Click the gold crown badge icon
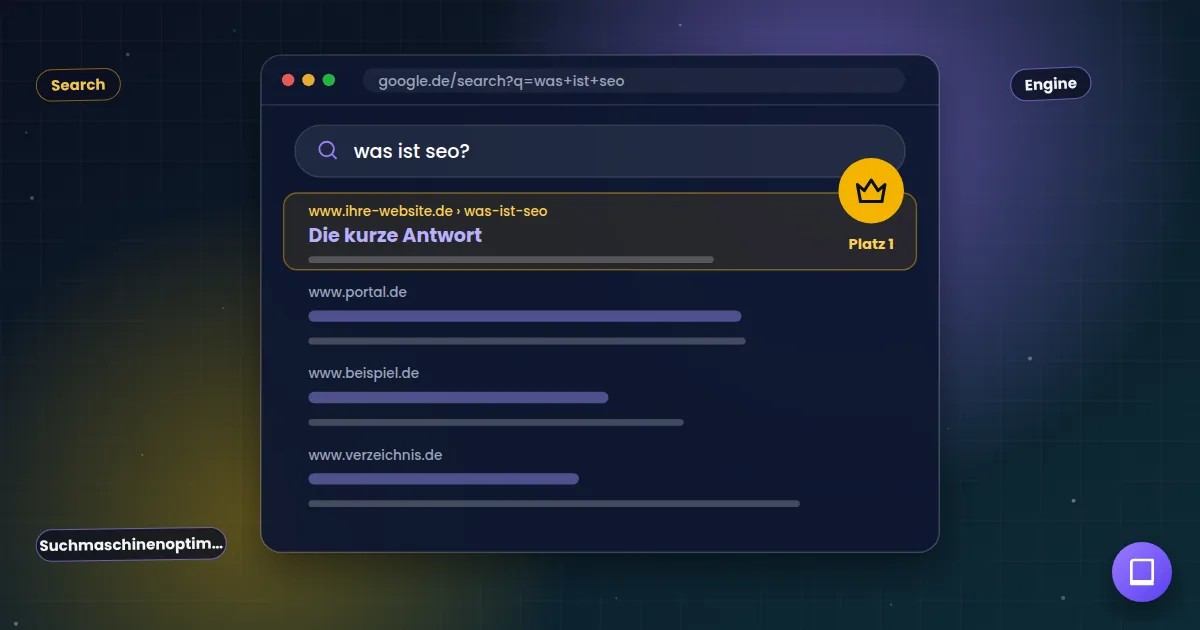1200x630 pixels. coord(871,190)
